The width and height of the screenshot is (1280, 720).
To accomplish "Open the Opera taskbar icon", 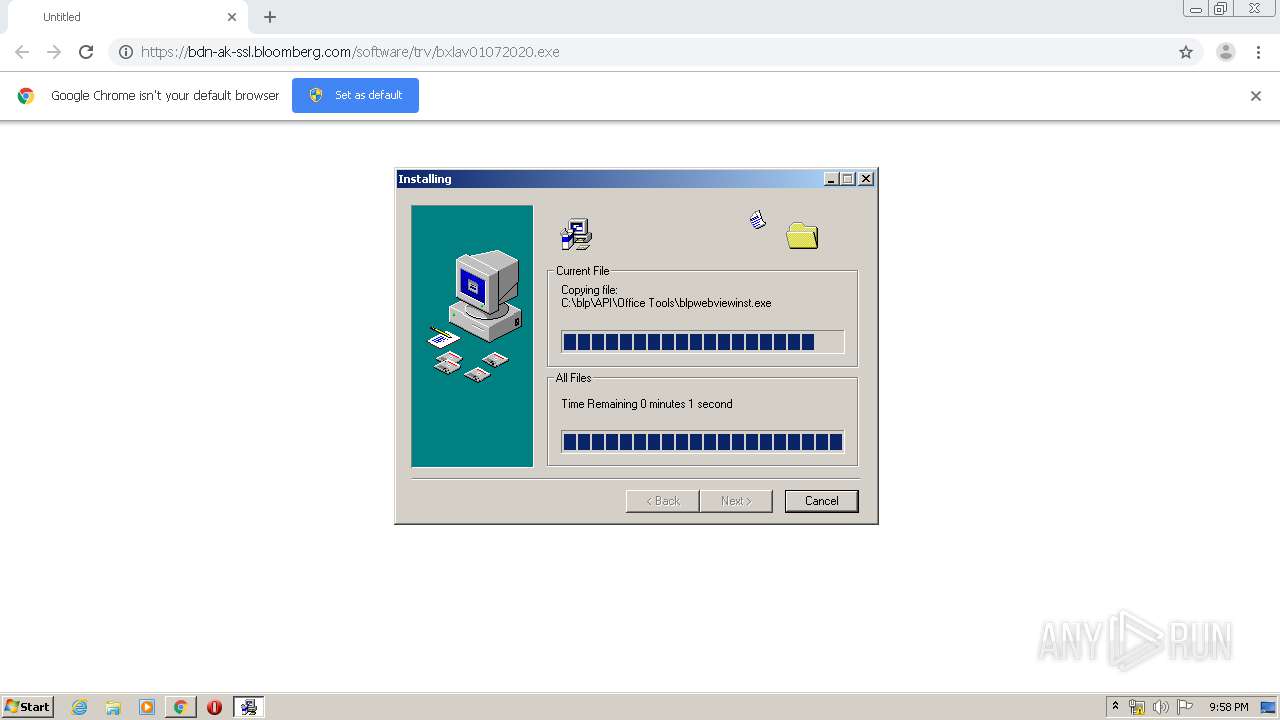I will 214,707.
